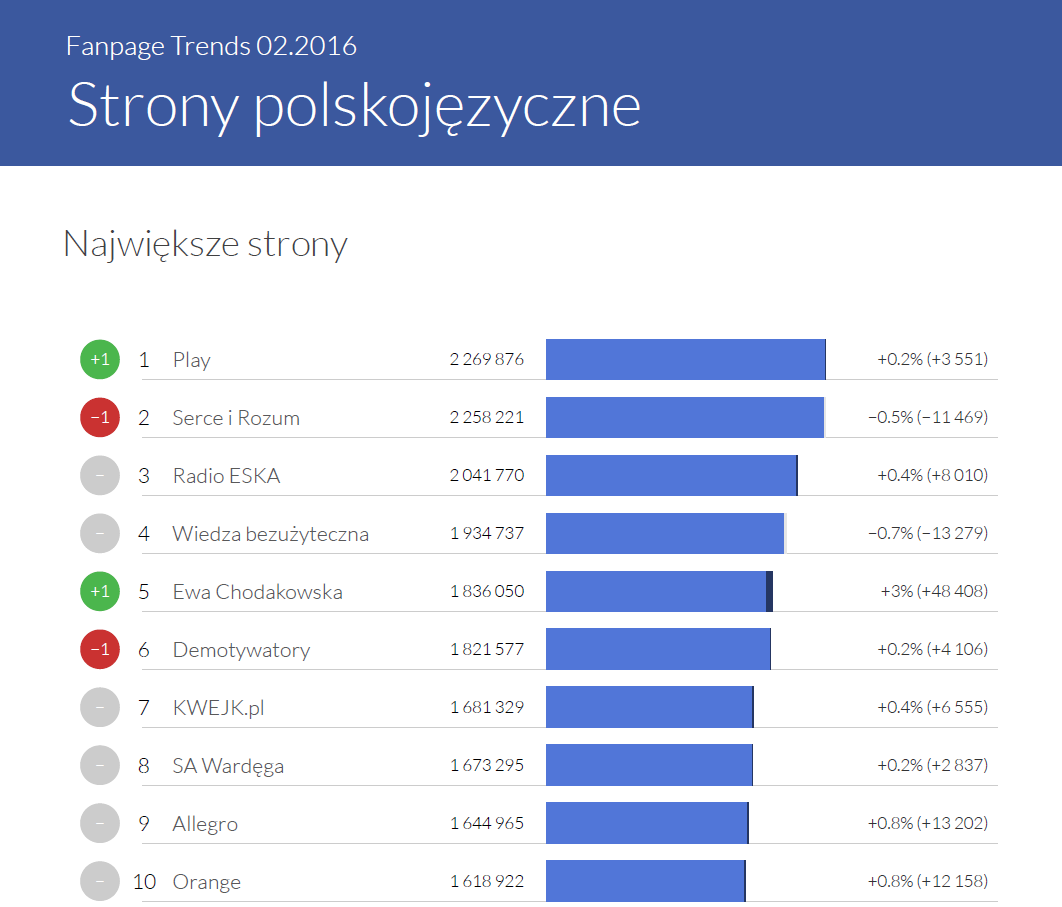Viewport: 1062px width, 907px height.
Task: Open the Serce i Rozum page
Action: [236, 418]
